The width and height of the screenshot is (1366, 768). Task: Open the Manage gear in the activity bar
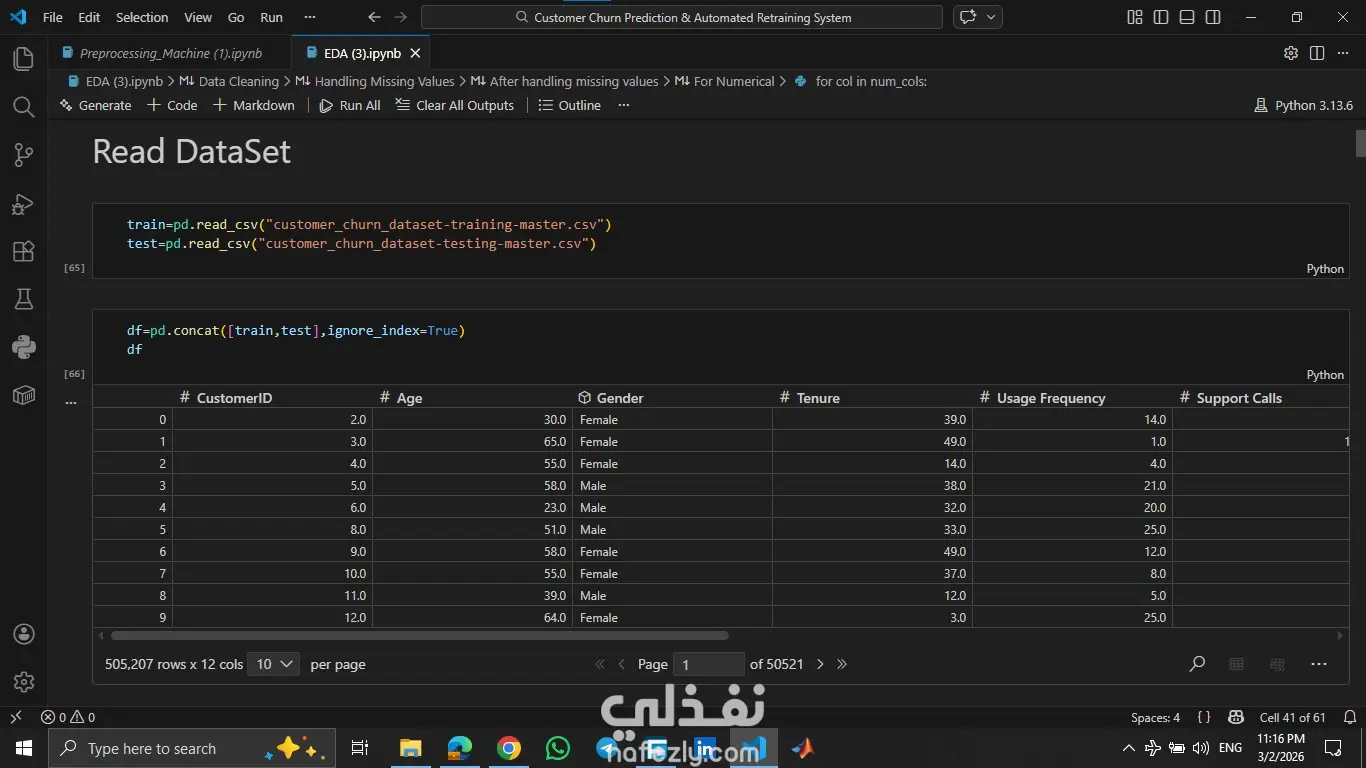click(24, 682)
